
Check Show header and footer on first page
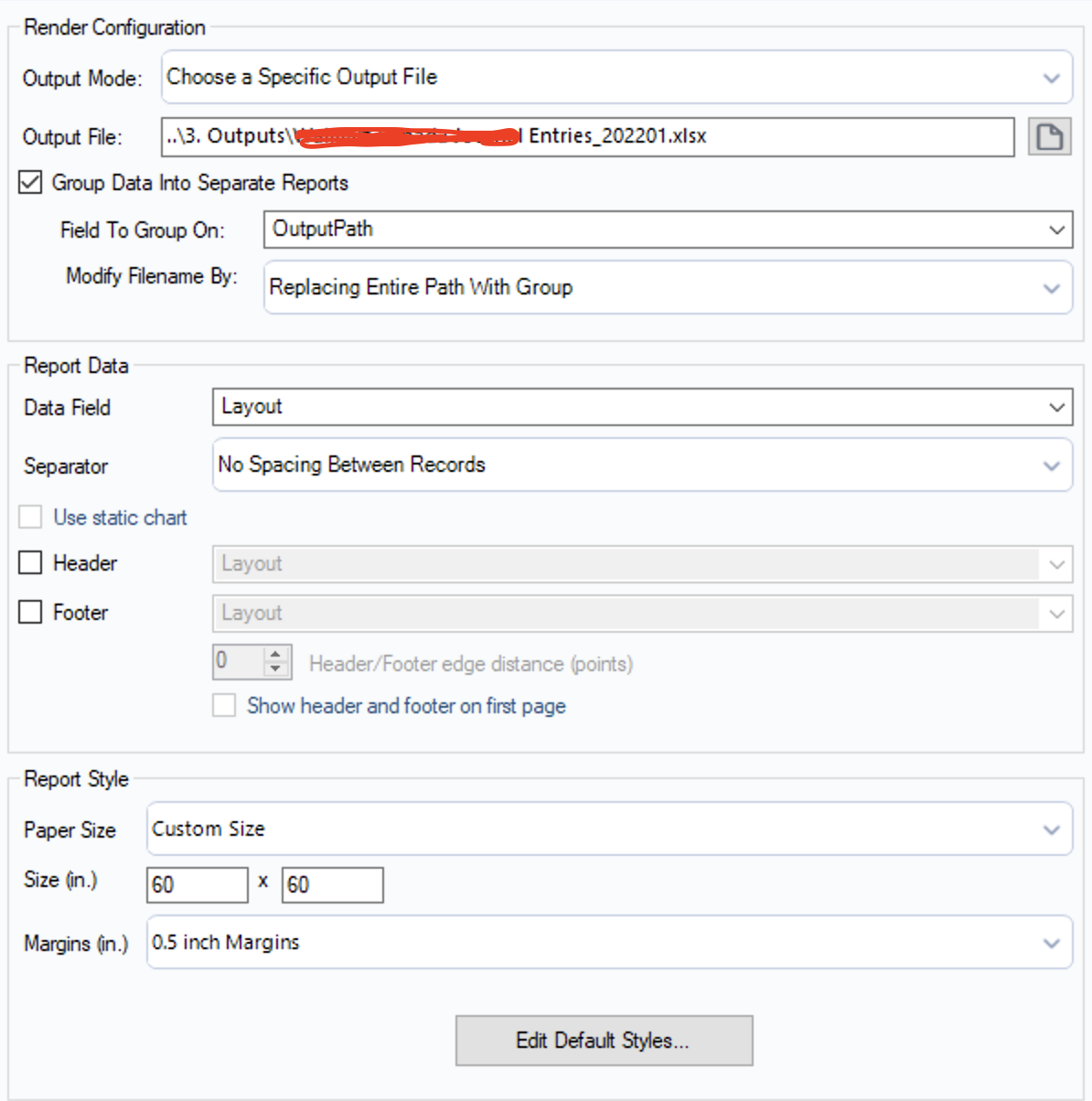[x=224, y=706]
